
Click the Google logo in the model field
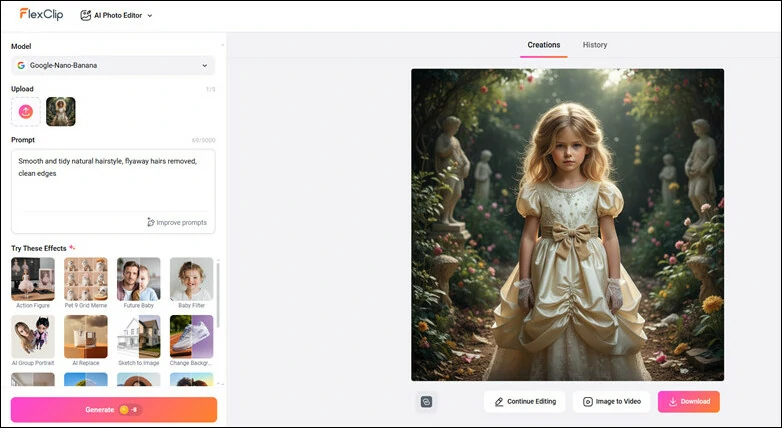[x=21, y=65]
